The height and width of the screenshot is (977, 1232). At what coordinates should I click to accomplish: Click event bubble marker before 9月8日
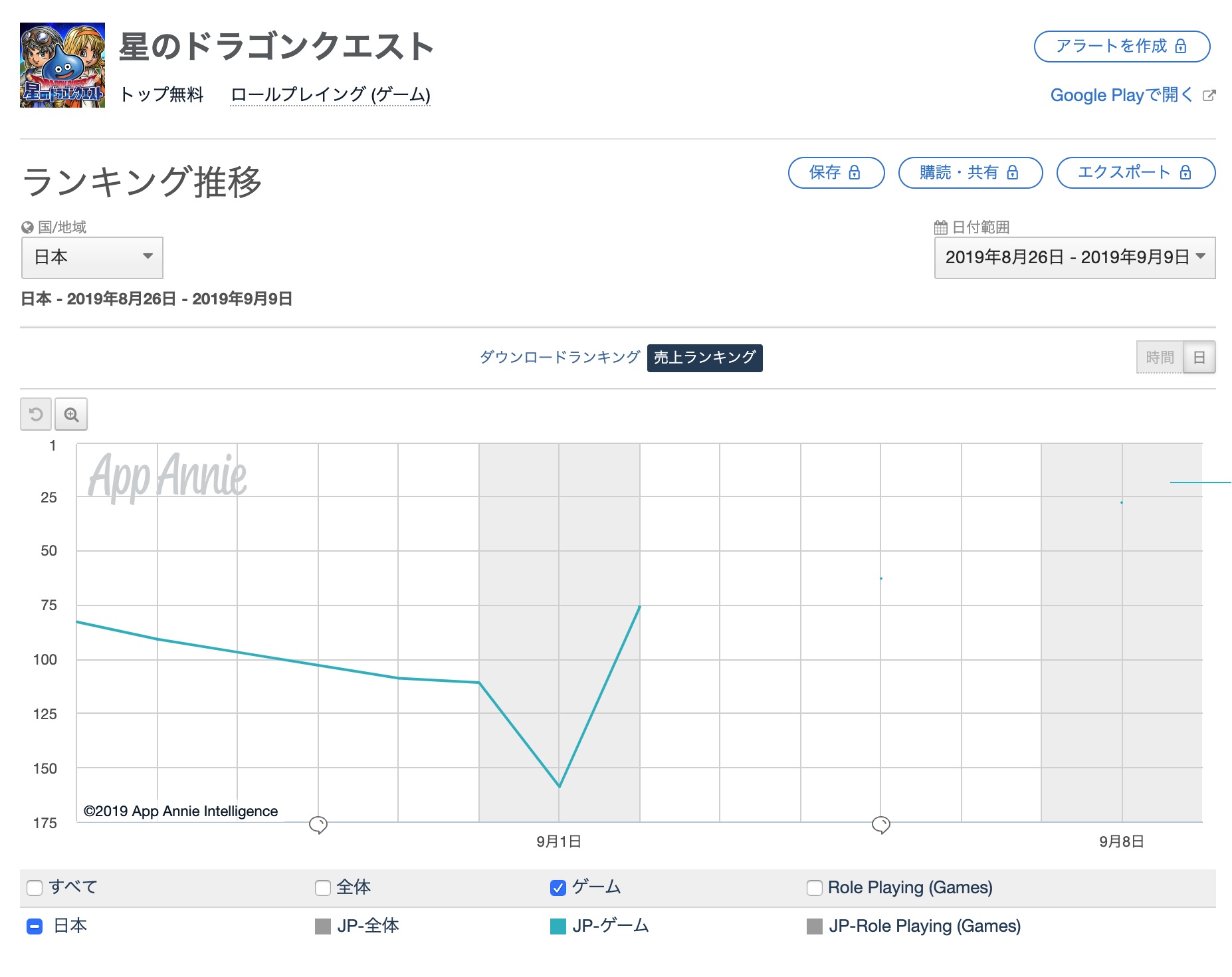tap(881, 825)
